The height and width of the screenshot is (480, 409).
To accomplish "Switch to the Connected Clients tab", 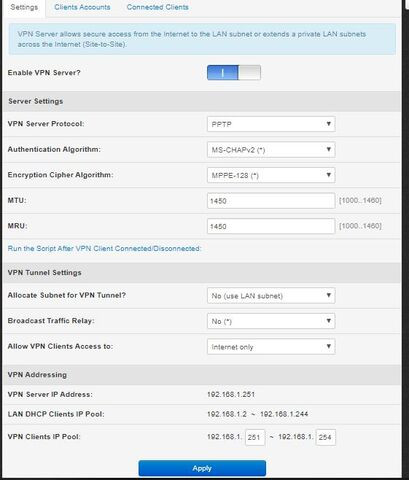I will point(157,7).
